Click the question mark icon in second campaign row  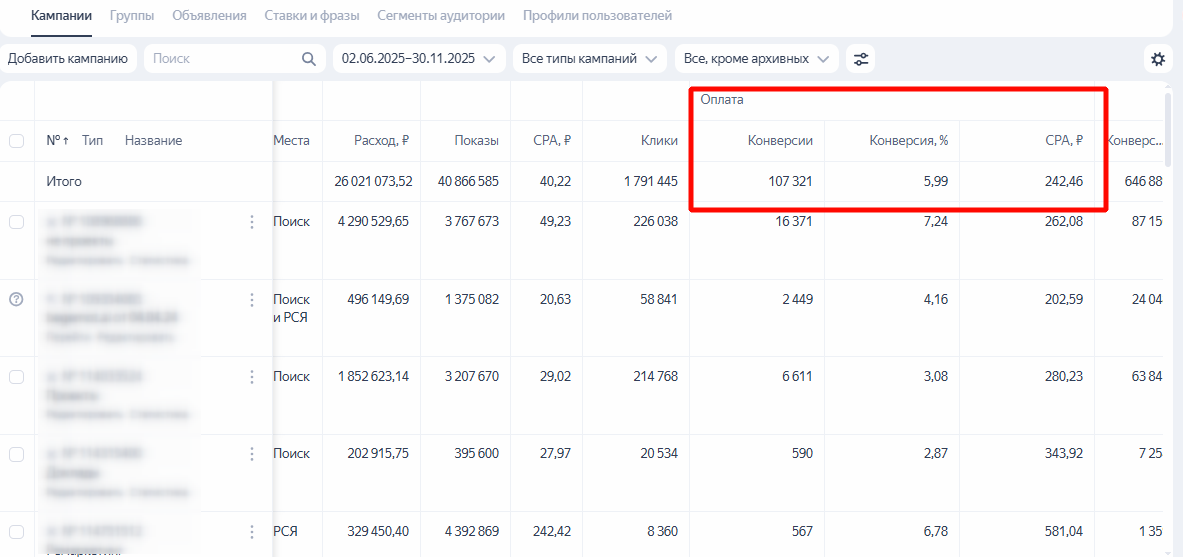[x=16, y=299]
